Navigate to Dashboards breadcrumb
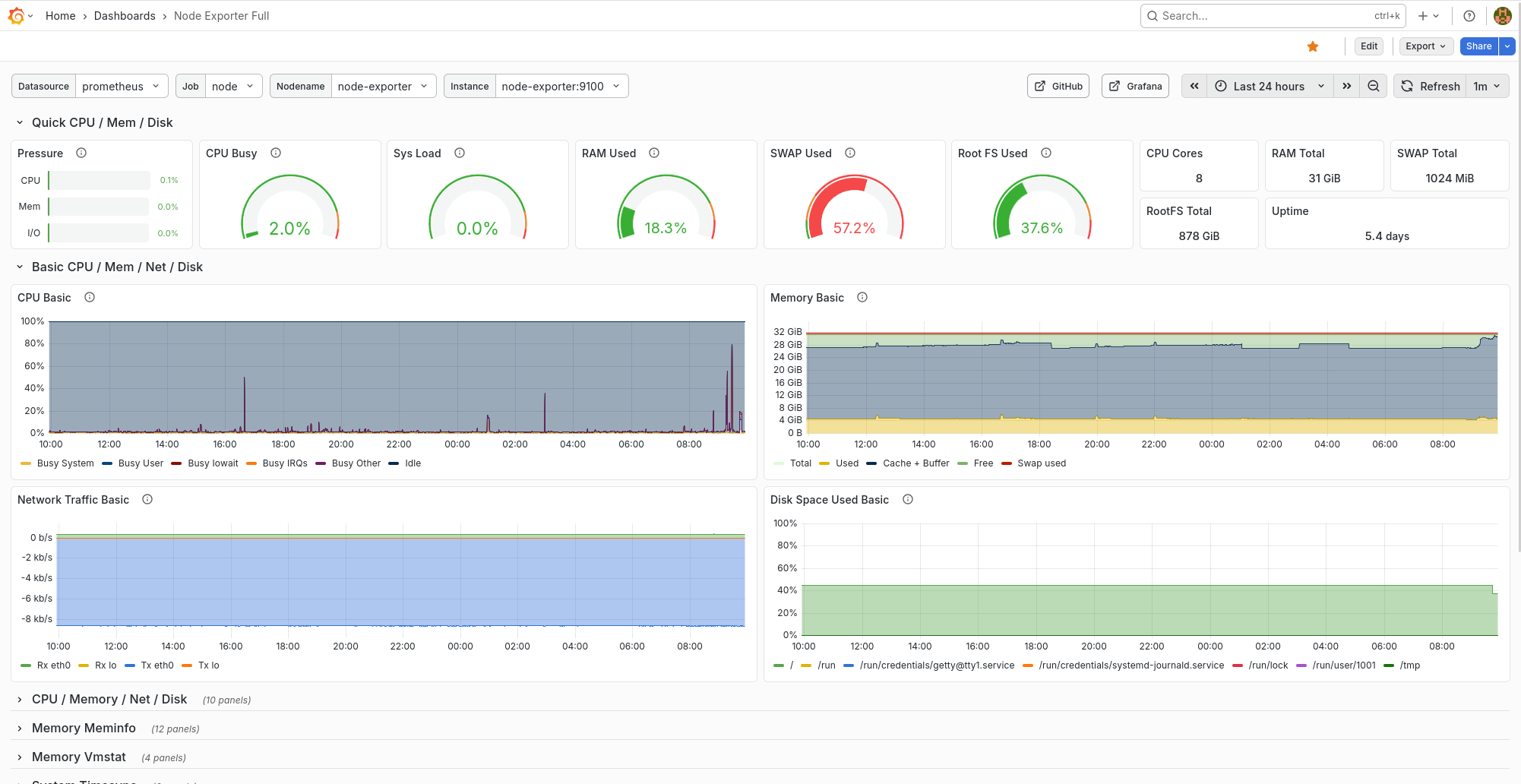 [125, 16]
